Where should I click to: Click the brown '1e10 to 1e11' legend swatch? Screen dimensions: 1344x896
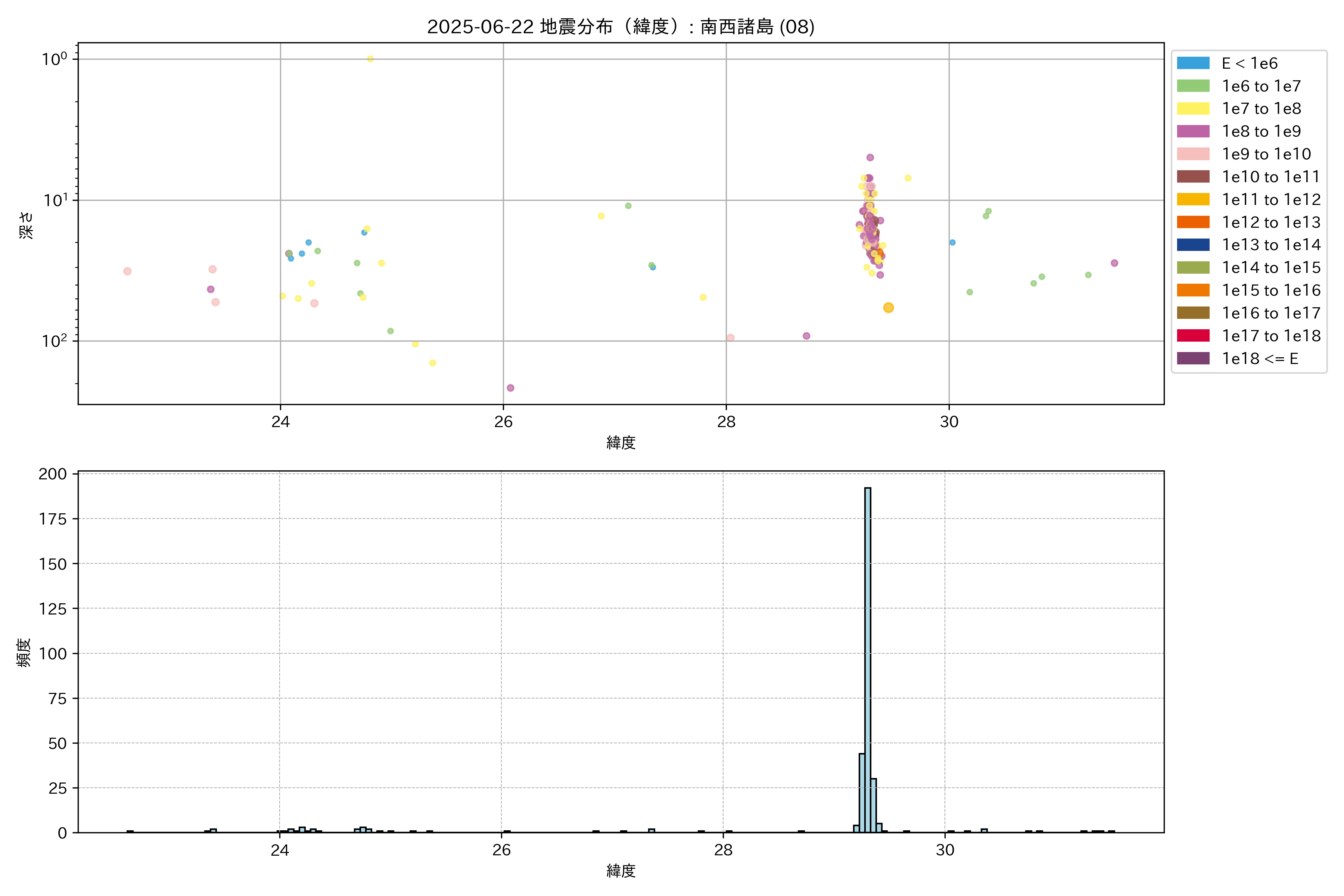pyautogui.click(x=1192, y=177)
